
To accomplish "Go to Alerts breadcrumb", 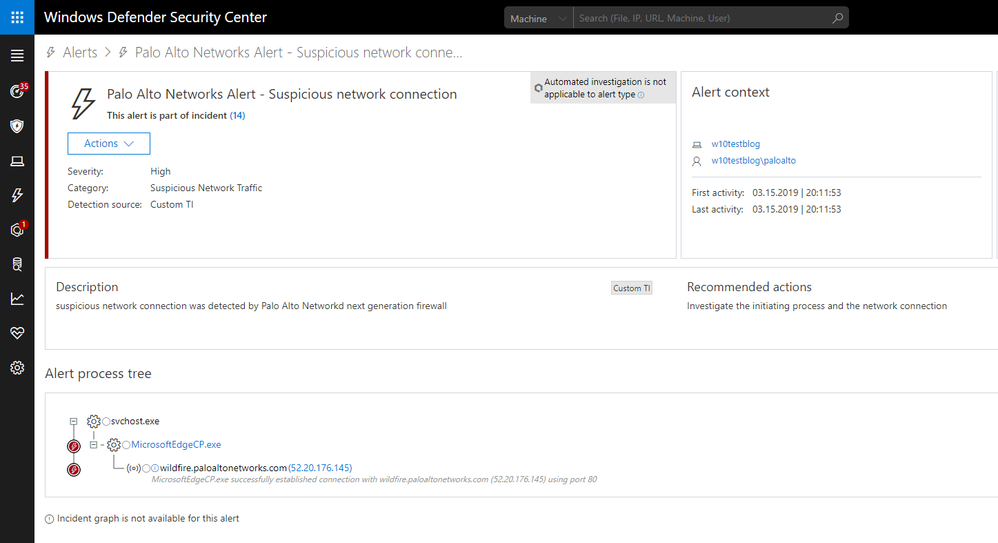I will (80, 52).
